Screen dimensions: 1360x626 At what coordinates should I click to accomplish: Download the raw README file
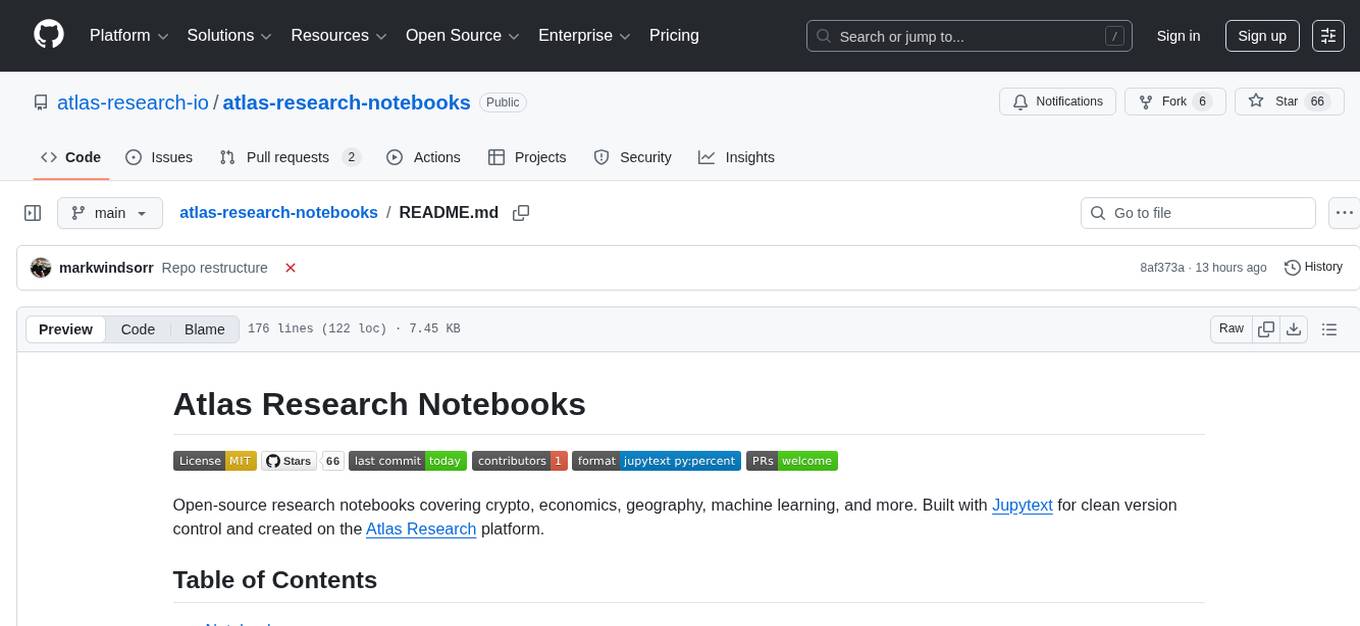(x=1294, y=328)
